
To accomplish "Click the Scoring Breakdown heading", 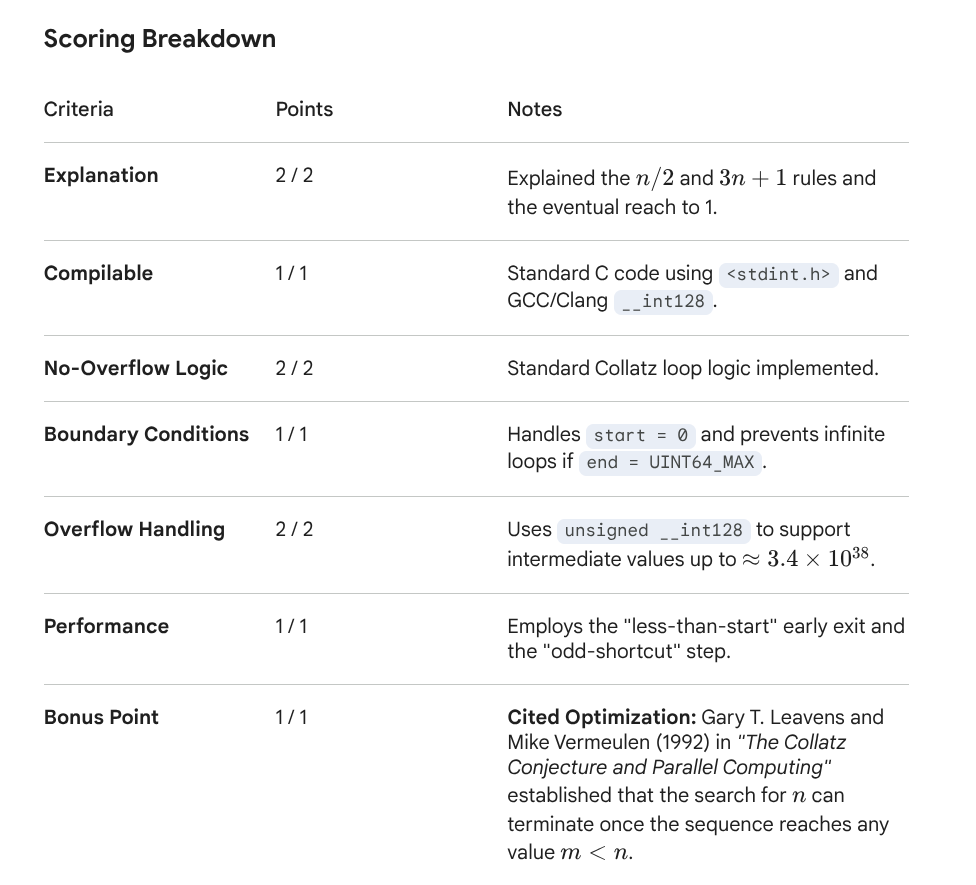I will [x=160, y=39].
